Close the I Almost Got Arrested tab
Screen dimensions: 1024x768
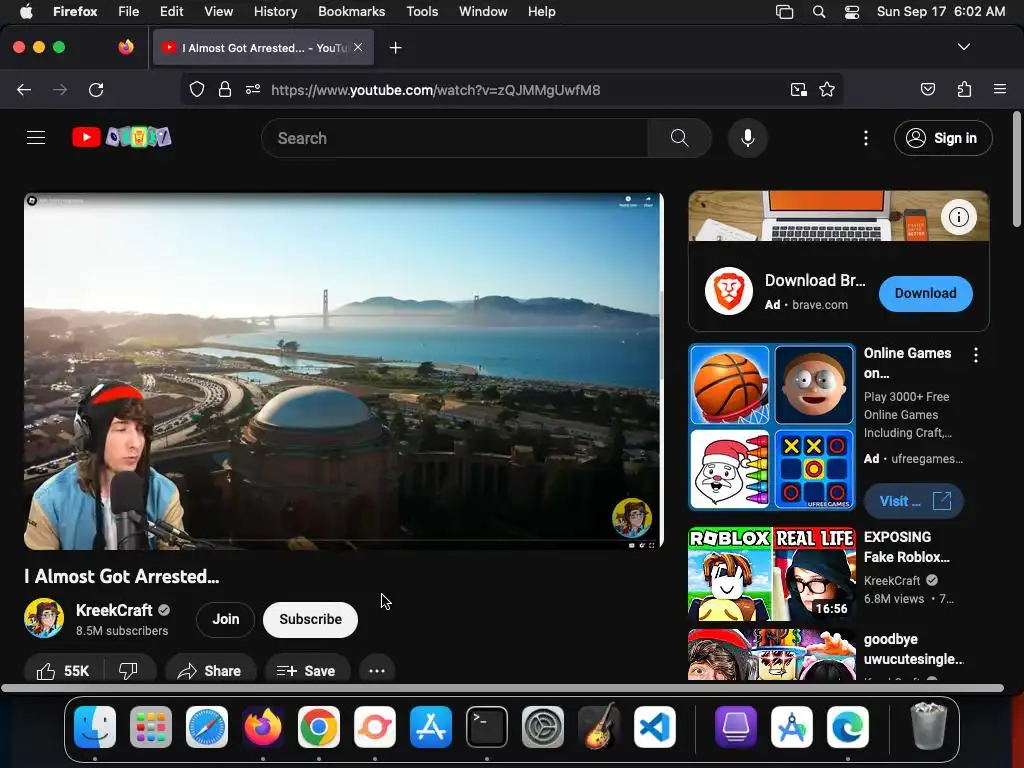358,47
